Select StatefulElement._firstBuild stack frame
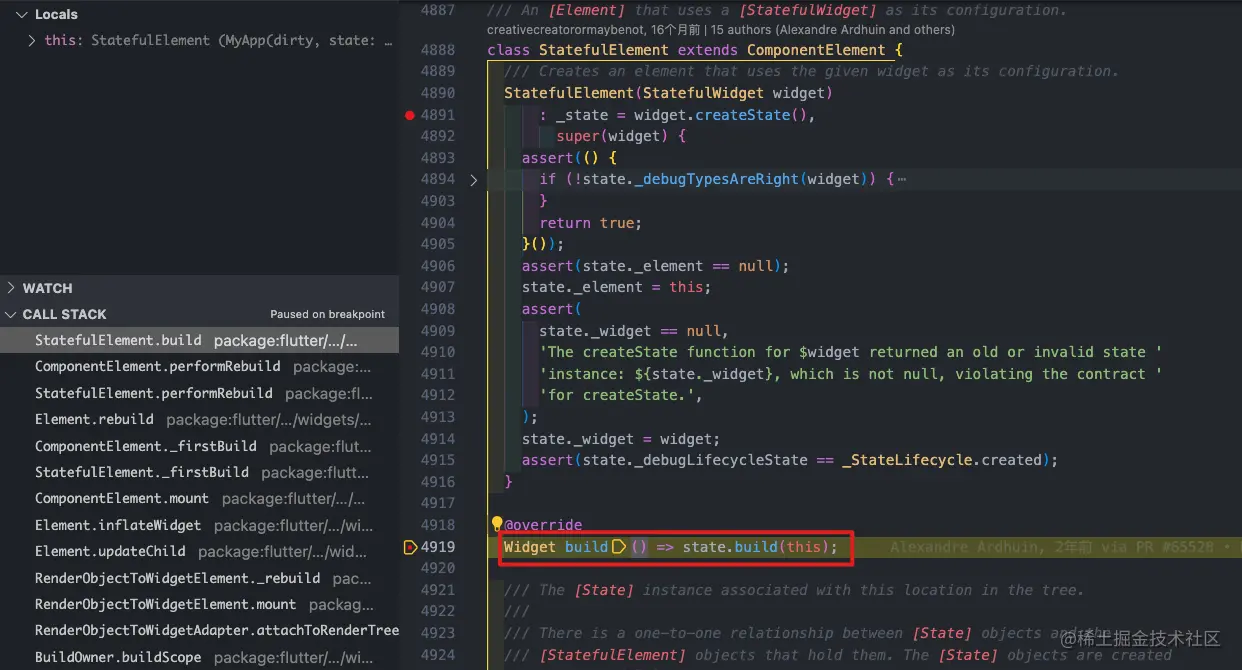Screen dimensions: 1242x670 click(x=200, y=472)
